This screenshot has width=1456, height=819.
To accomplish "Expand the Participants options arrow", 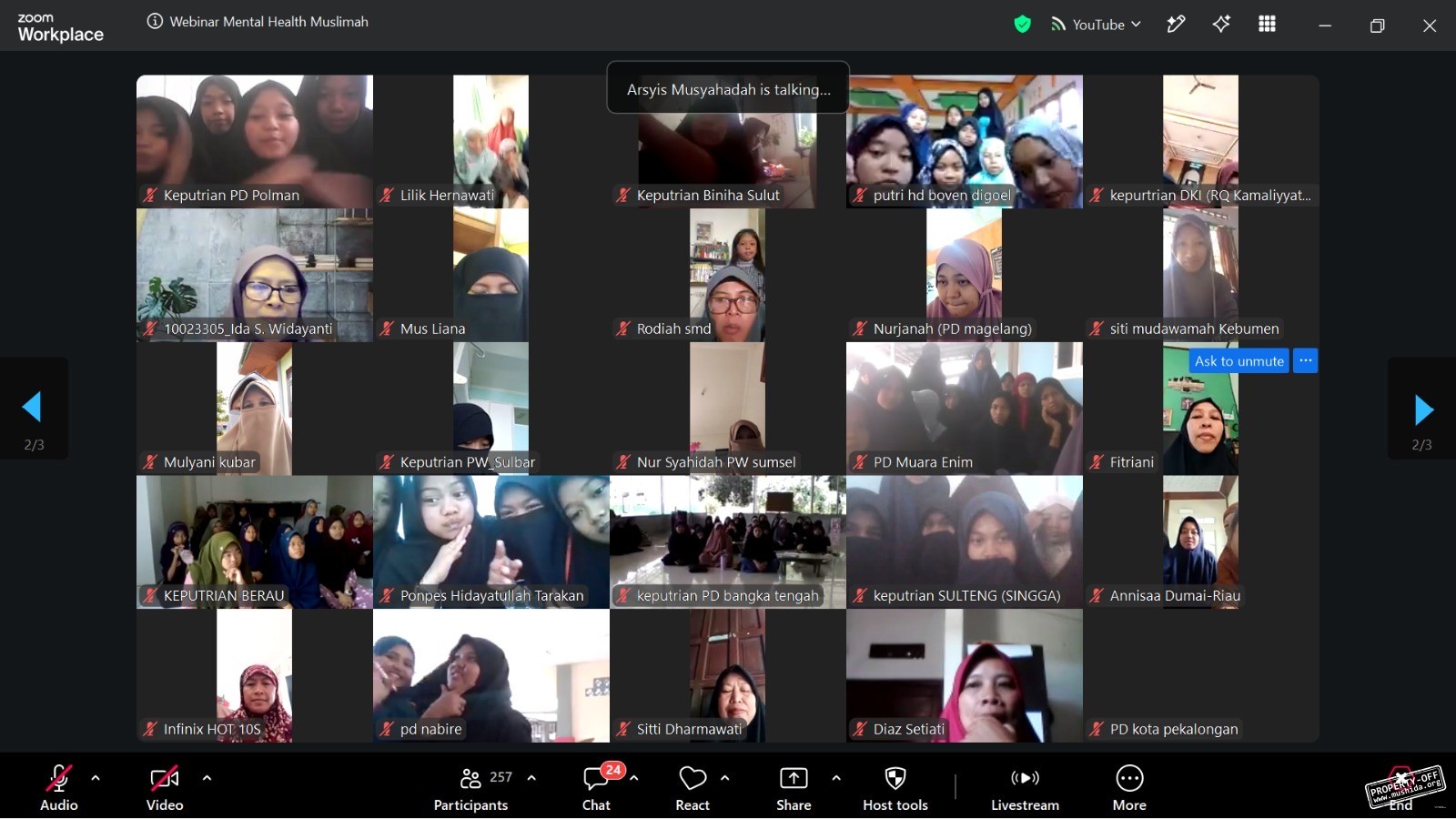I will [x=531, y=778].
